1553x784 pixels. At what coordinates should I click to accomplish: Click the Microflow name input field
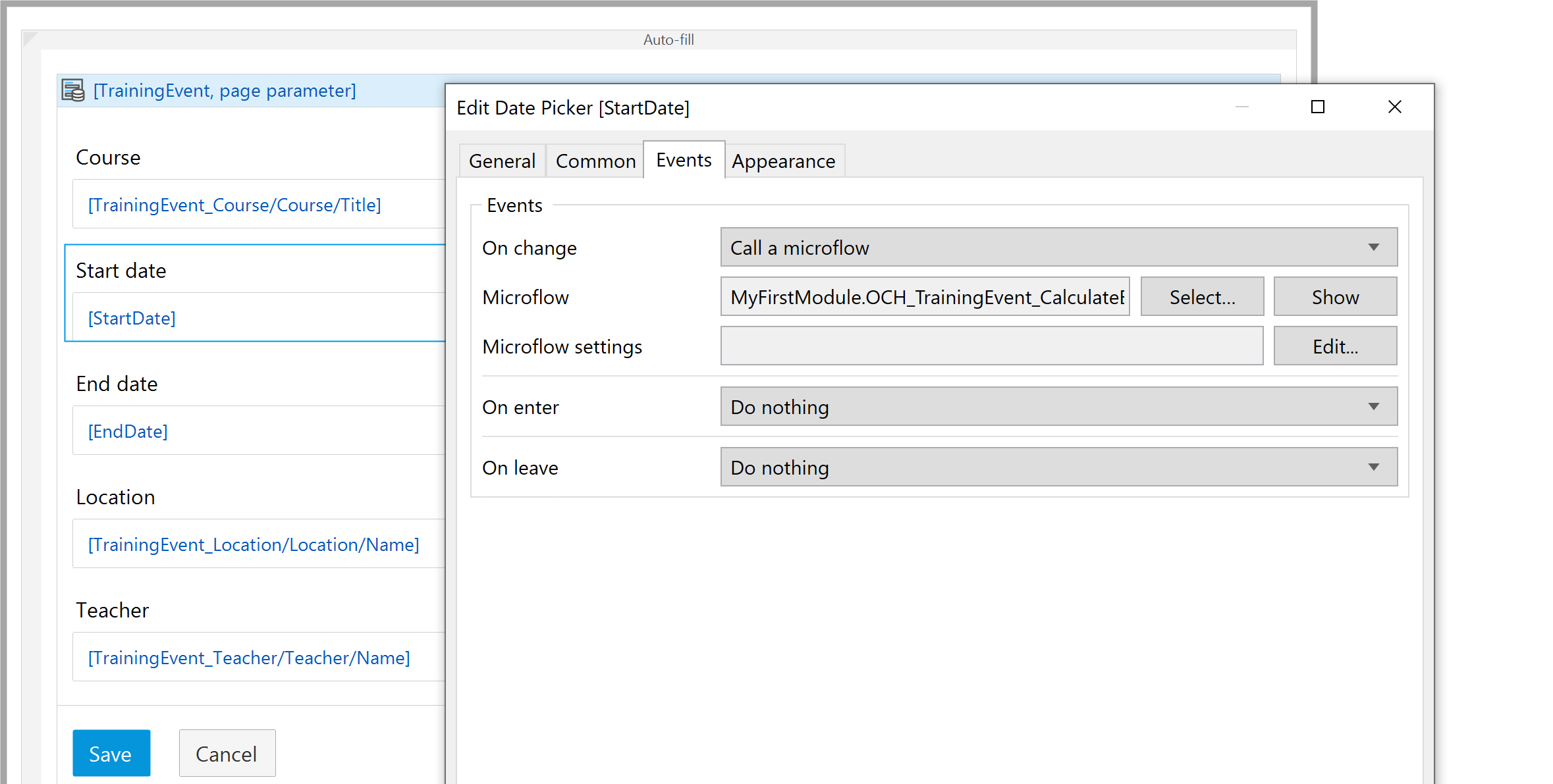[x=925, y=297]
